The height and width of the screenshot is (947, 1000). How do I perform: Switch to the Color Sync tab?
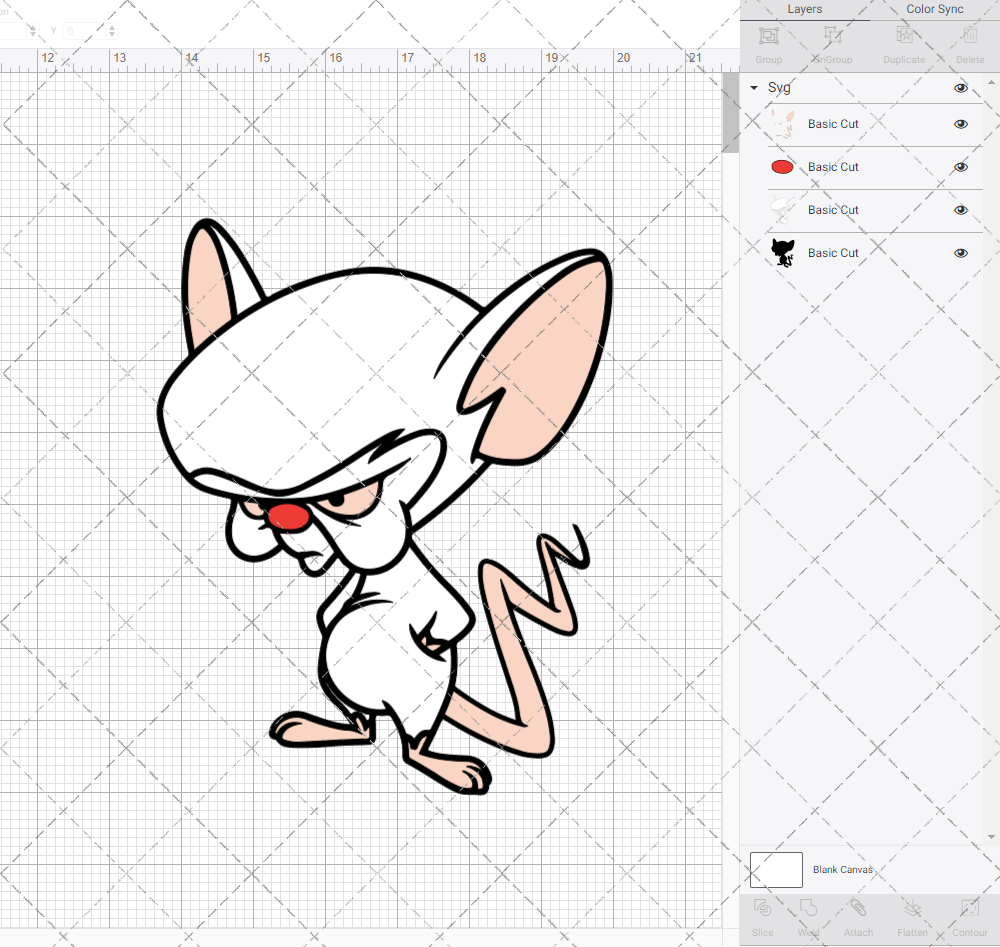[934, 10]
